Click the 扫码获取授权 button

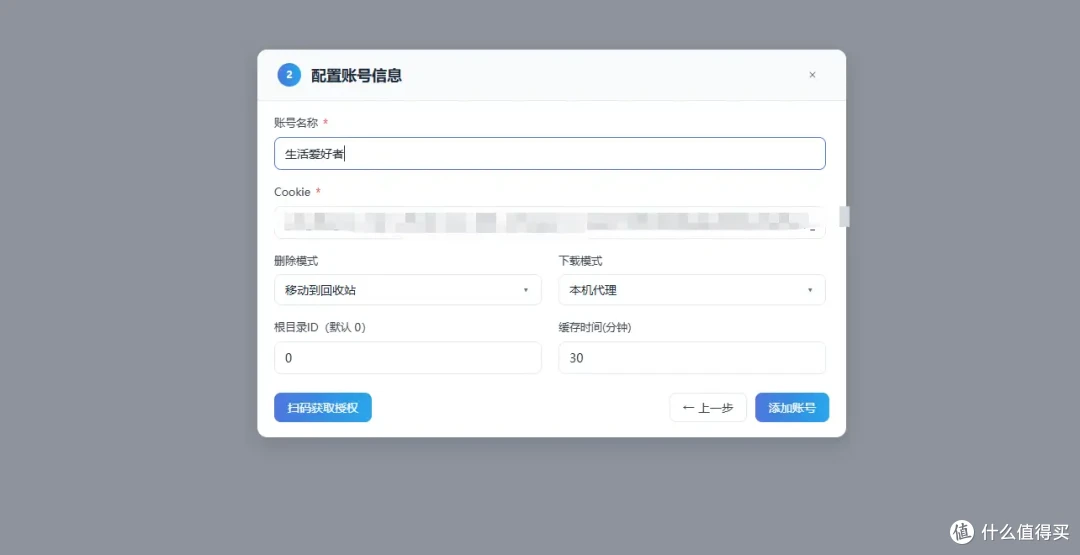(x=323, y=408)
